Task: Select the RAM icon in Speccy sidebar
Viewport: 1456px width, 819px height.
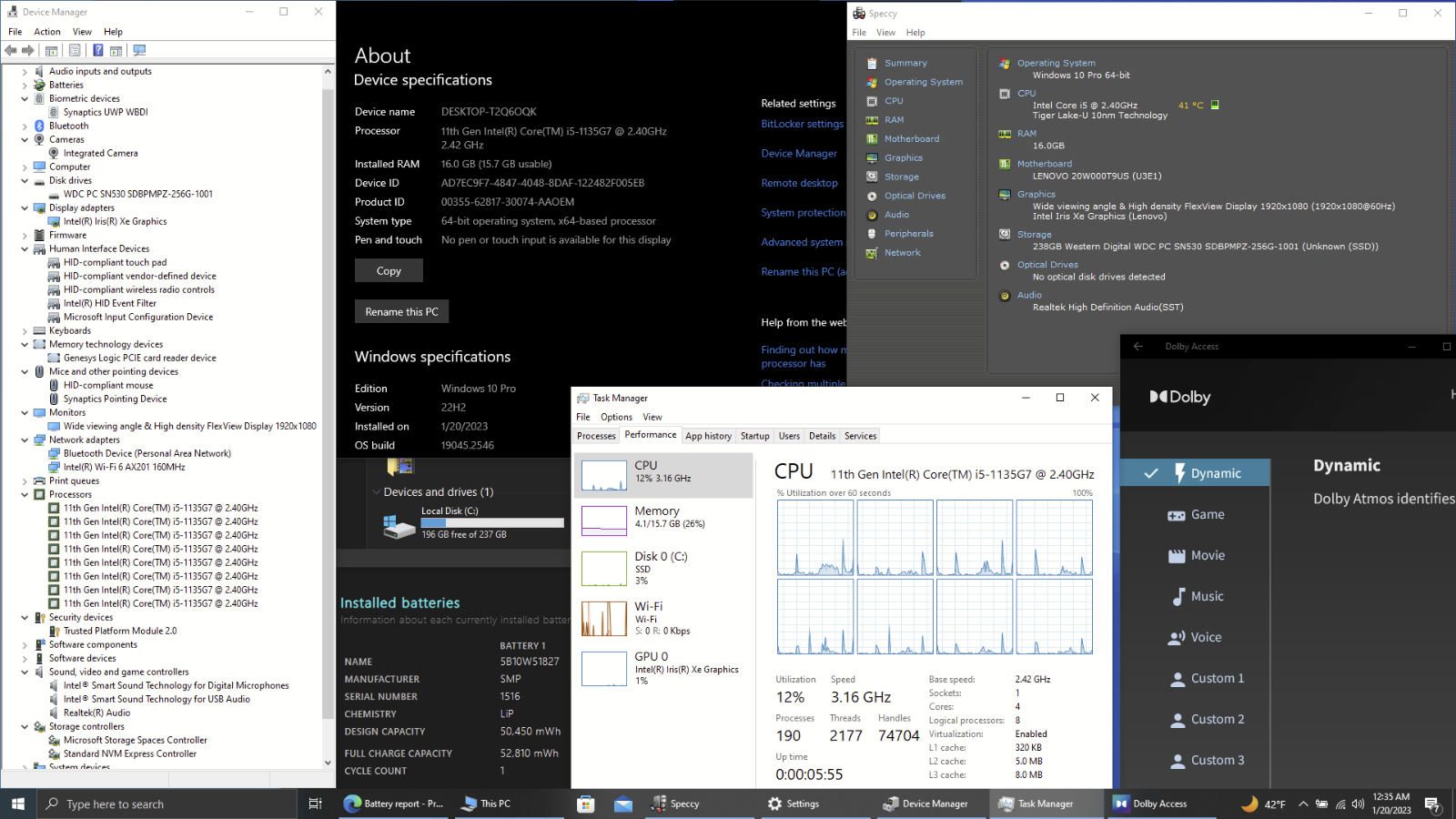Action: 872,120
